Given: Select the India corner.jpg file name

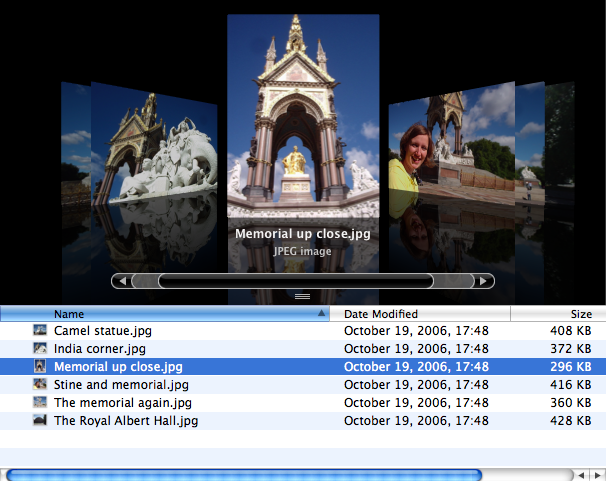Looking at the screenshot, I should (x=100, y=348).
